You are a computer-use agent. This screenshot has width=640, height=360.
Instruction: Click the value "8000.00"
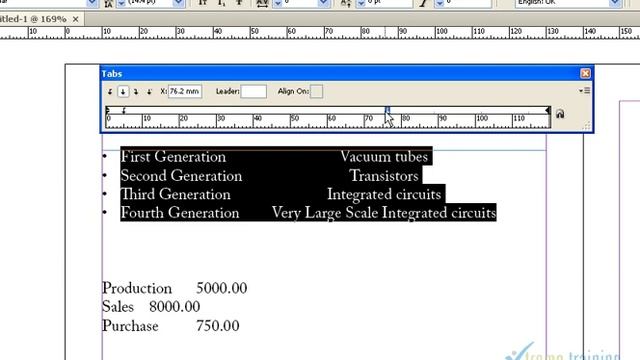[175, 307]
